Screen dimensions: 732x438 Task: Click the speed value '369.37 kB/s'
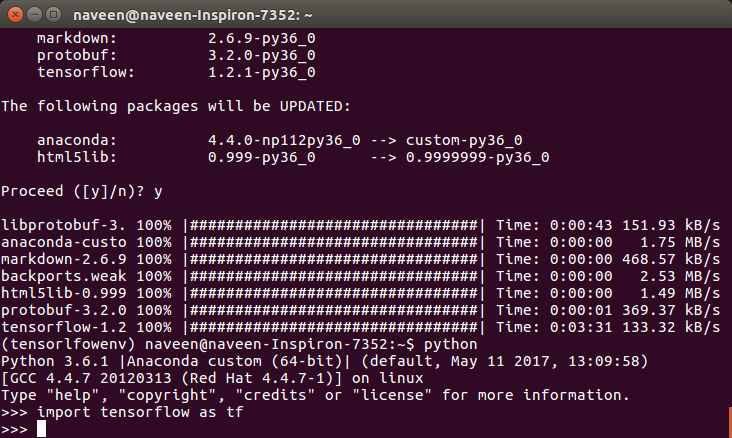671,310
